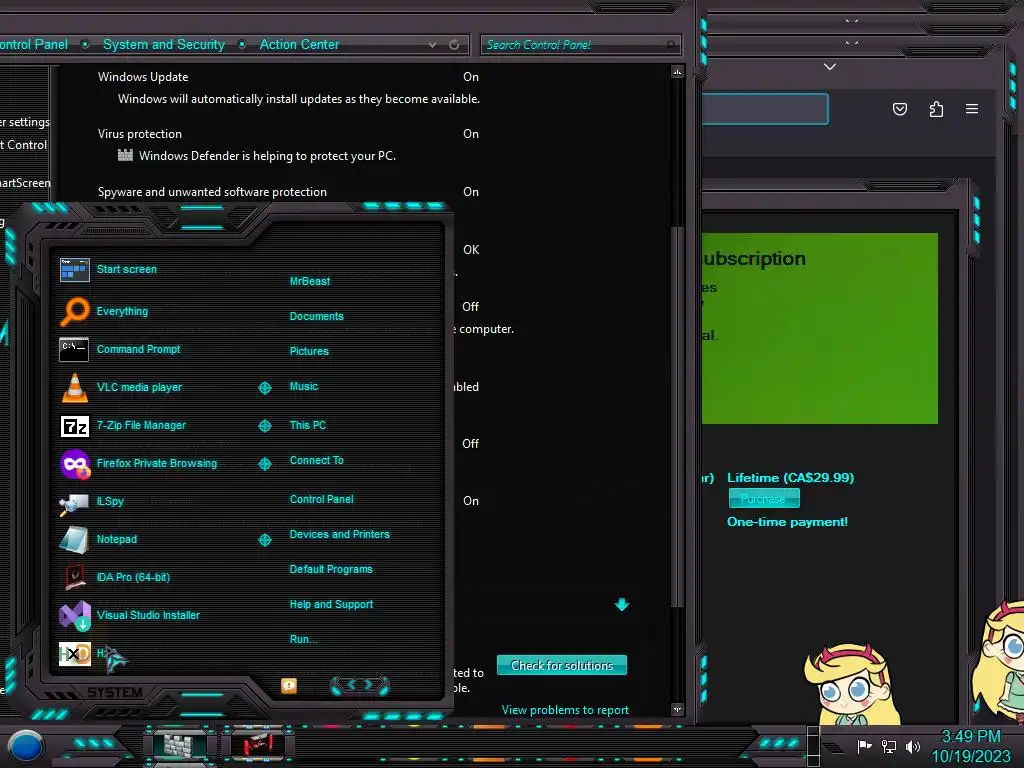1024x768 pixels.
Task: Open Control Panel from the start menu
Action: click(x=321, y=499)
